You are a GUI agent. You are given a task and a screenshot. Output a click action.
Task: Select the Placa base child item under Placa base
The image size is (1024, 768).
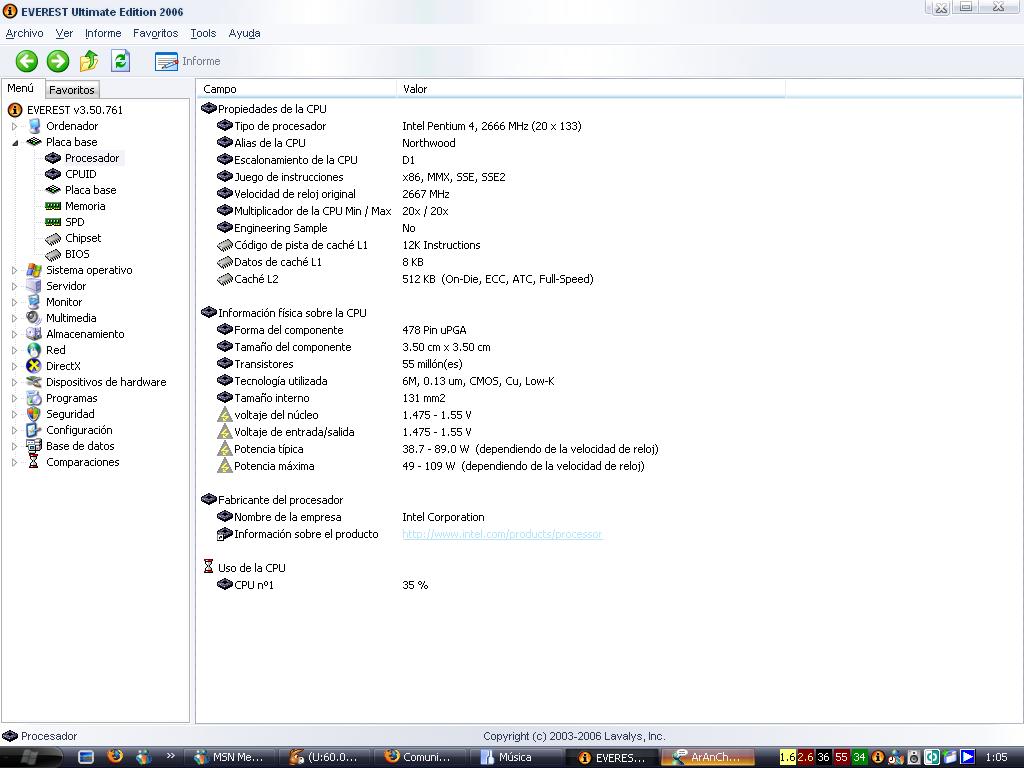coord(91,190)
